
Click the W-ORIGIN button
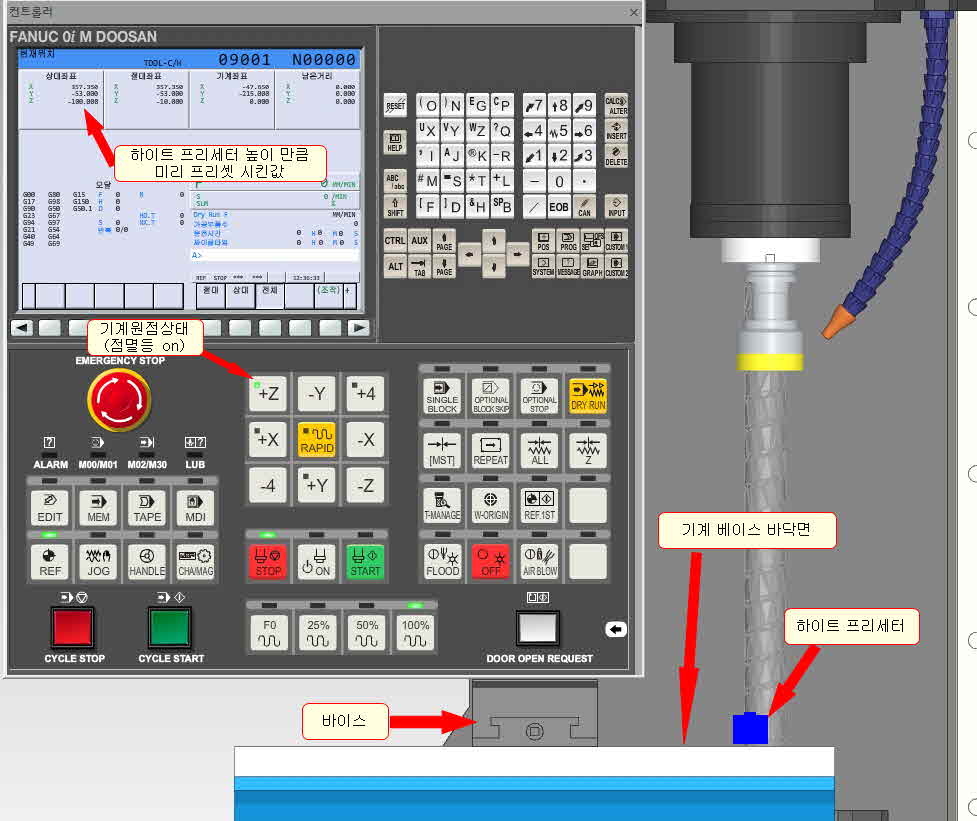pyautogui.click(x=491, y=506)
